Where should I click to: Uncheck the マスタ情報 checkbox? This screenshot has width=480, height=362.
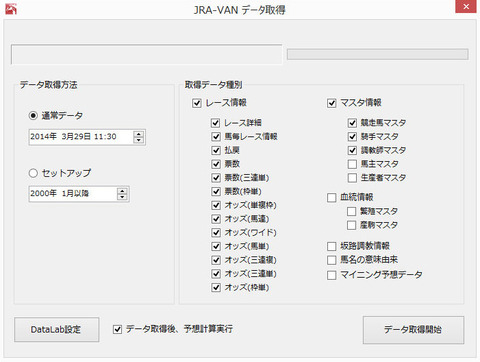pos(331,103)
